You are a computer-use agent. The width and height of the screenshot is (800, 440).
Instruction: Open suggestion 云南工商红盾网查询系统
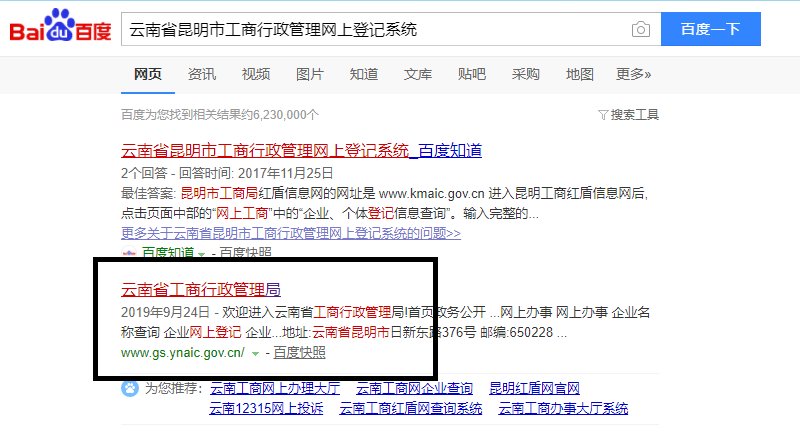[411, 408]
